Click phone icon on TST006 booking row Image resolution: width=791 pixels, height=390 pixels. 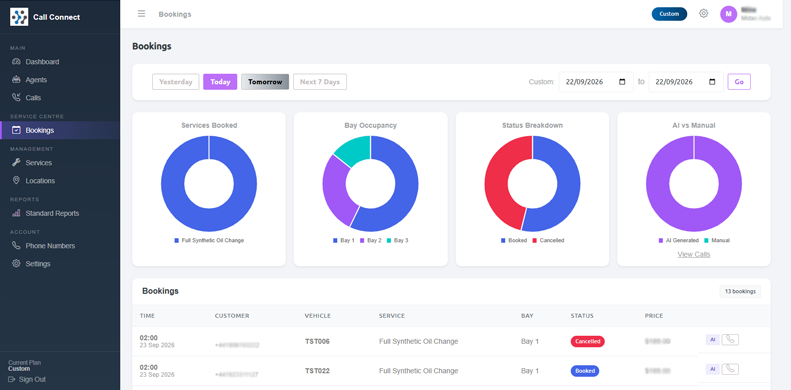(730, 340)
